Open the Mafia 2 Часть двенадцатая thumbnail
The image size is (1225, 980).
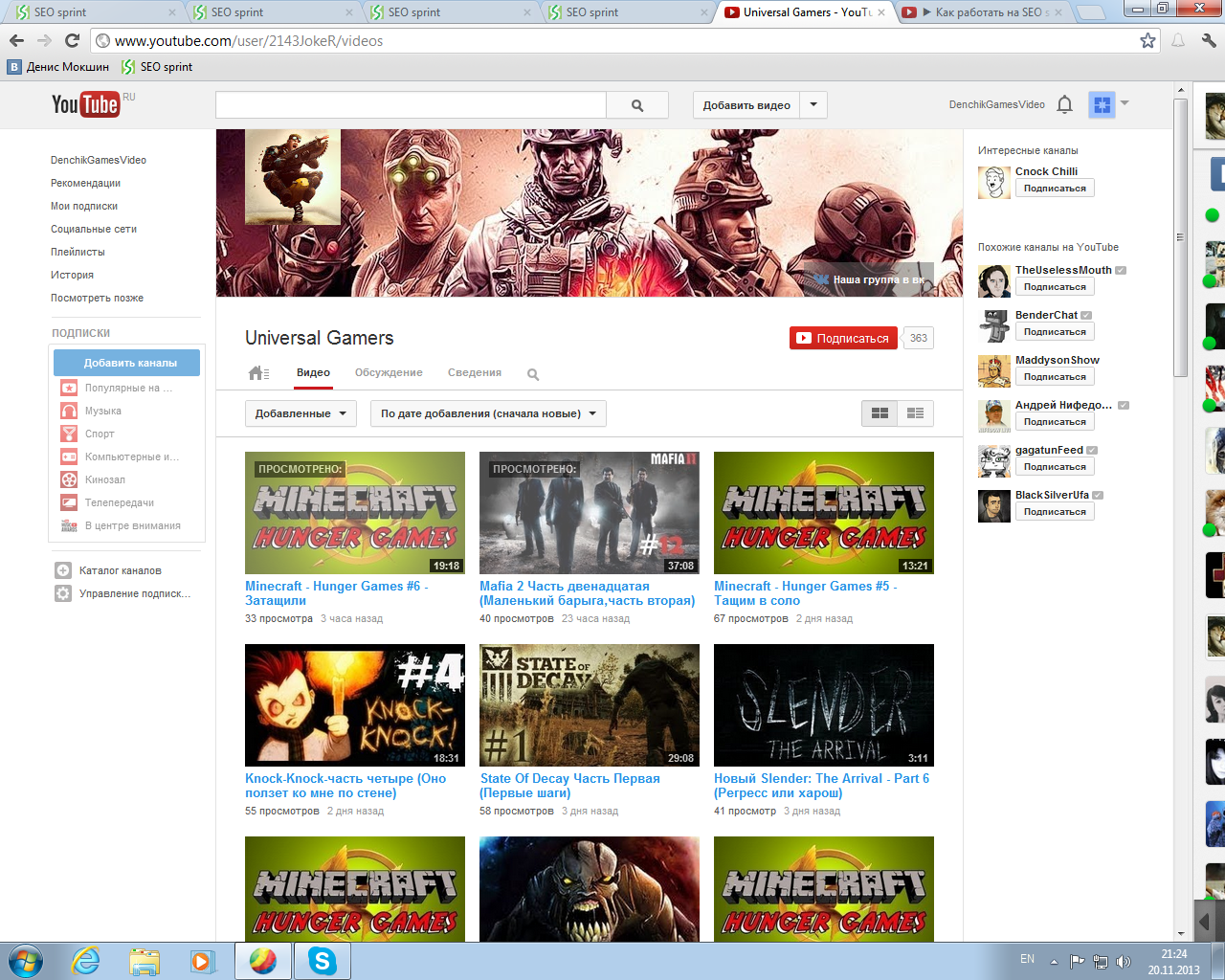pos(590,513)
